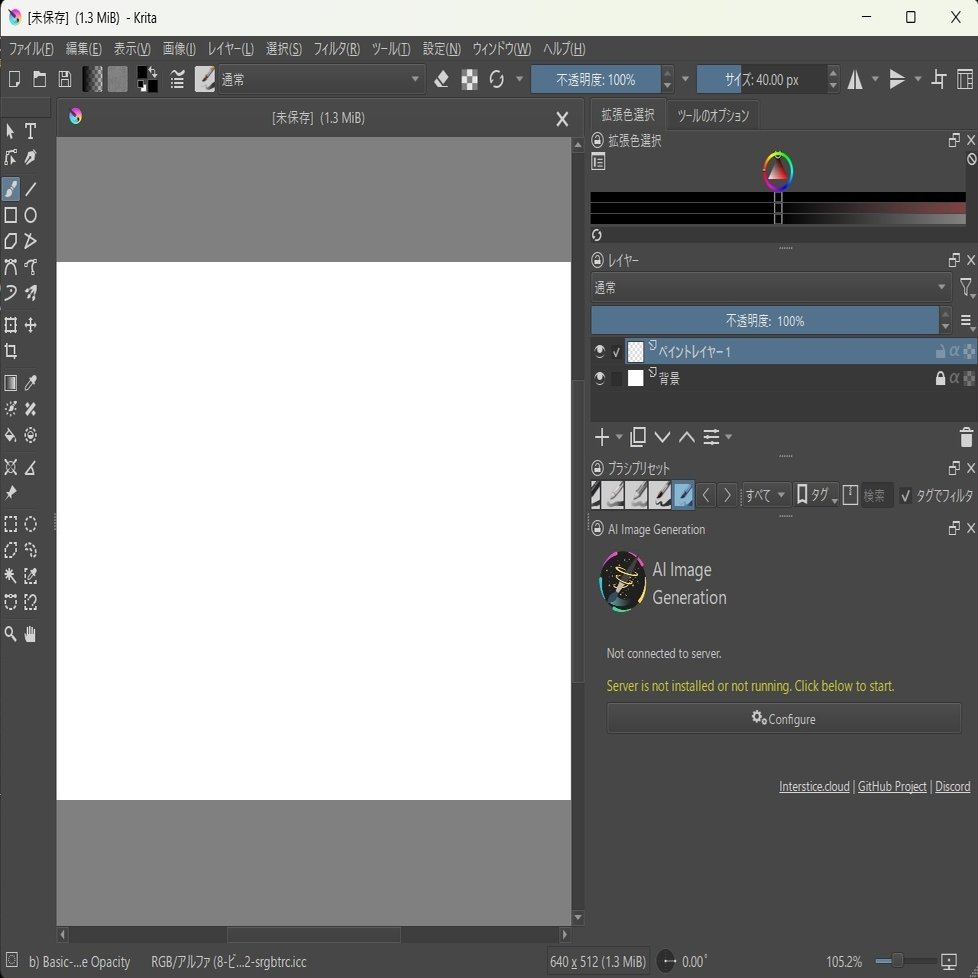The image size is (978, 978).
Task: Select the Freehand Brush tool
Action: [x=11, y=189]
